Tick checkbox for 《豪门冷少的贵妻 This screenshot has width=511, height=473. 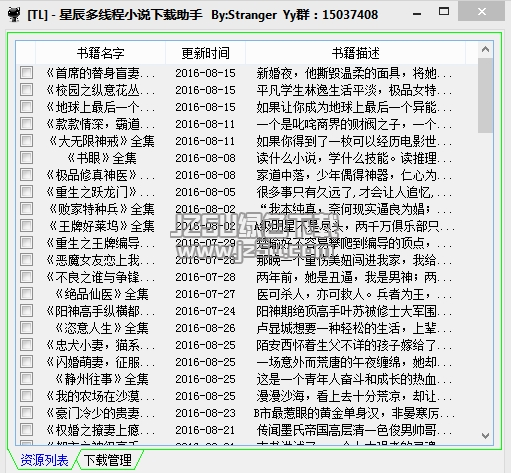26,413
